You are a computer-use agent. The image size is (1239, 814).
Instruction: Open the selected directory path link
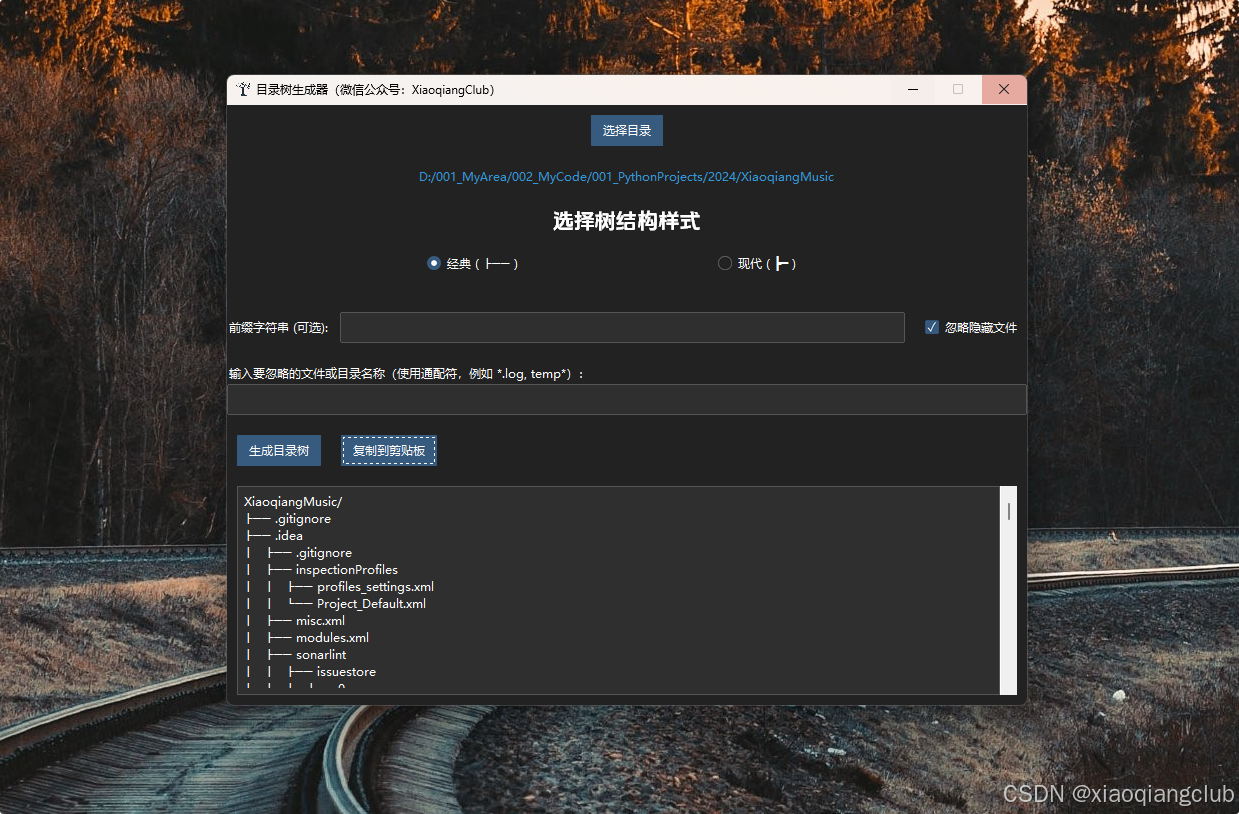click(626, 177)
